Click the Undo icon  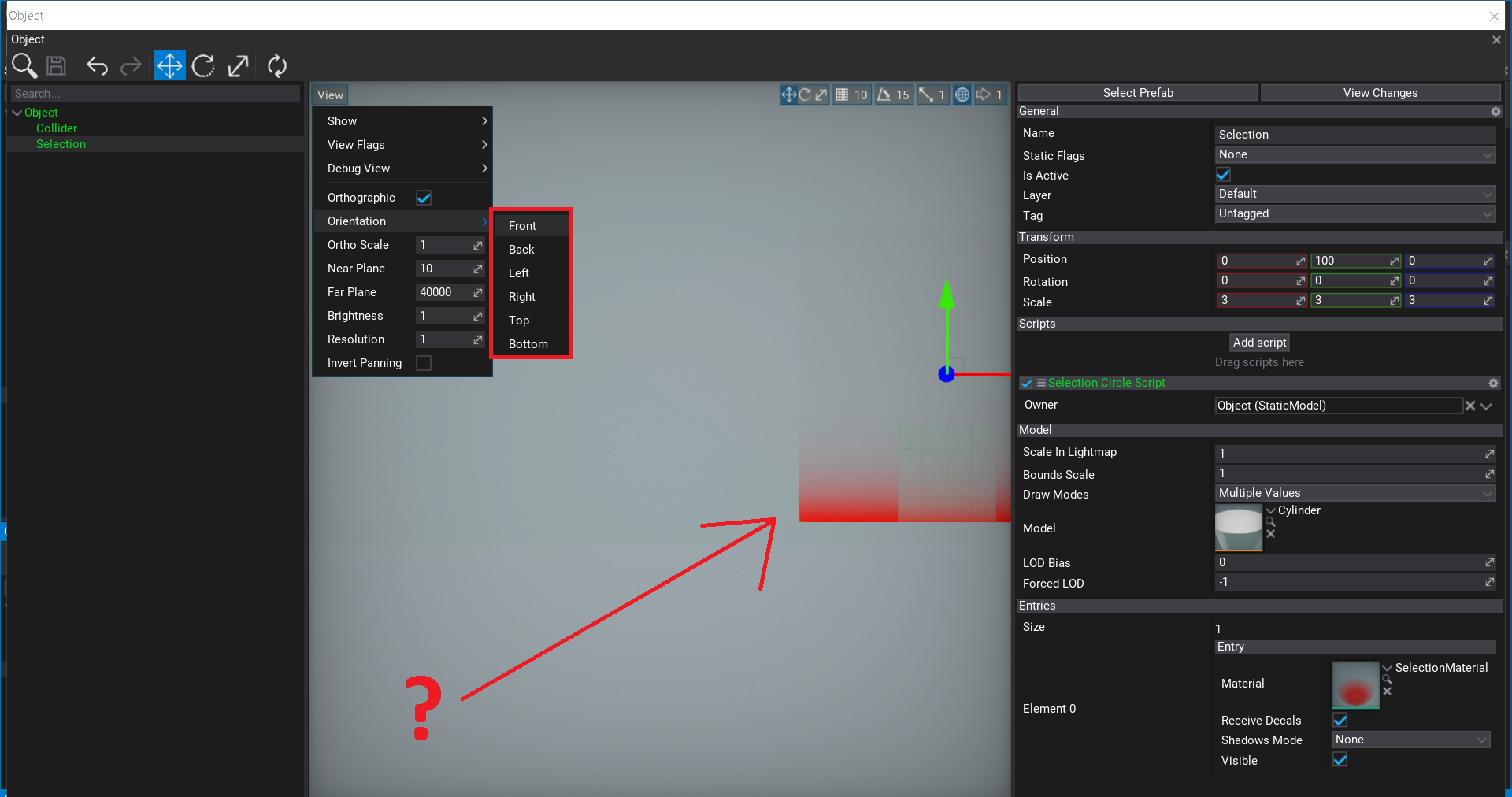tap(97, 65)
